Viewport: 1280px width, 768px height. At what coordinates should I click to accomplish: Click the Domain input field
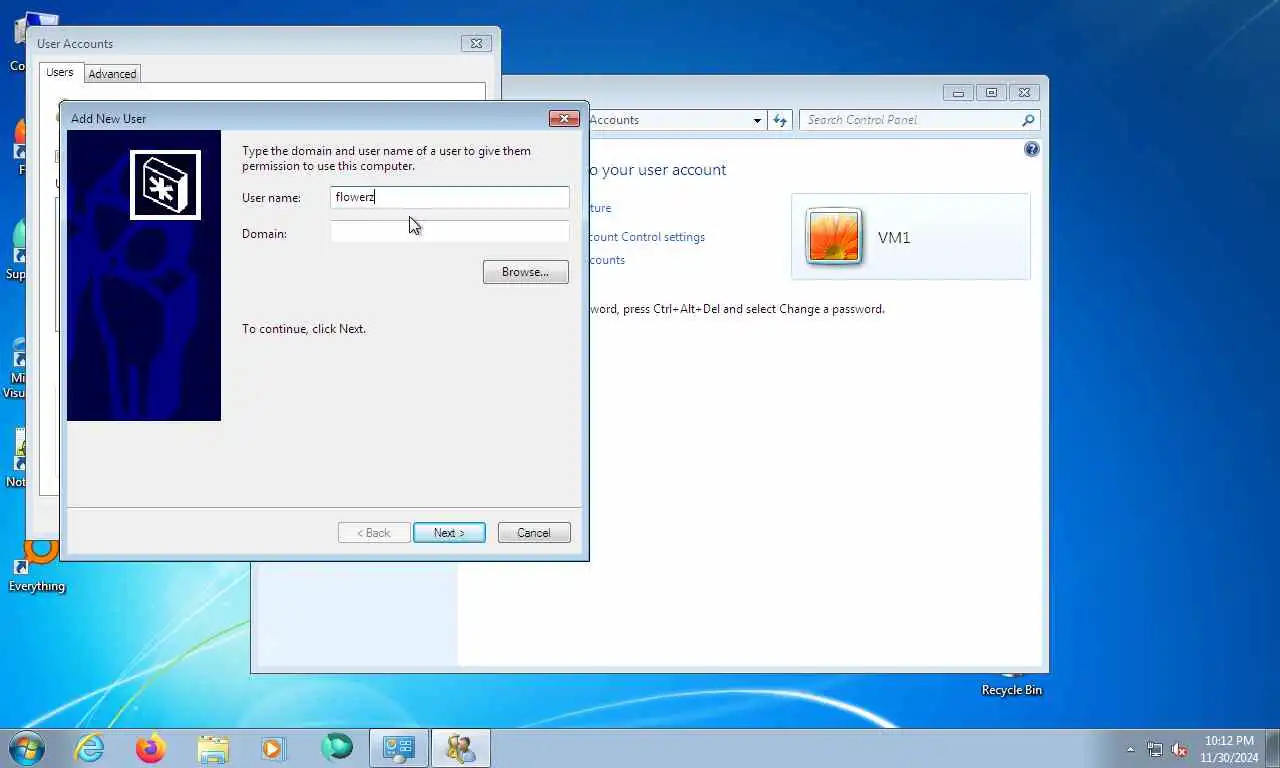[x=450, y=233]
